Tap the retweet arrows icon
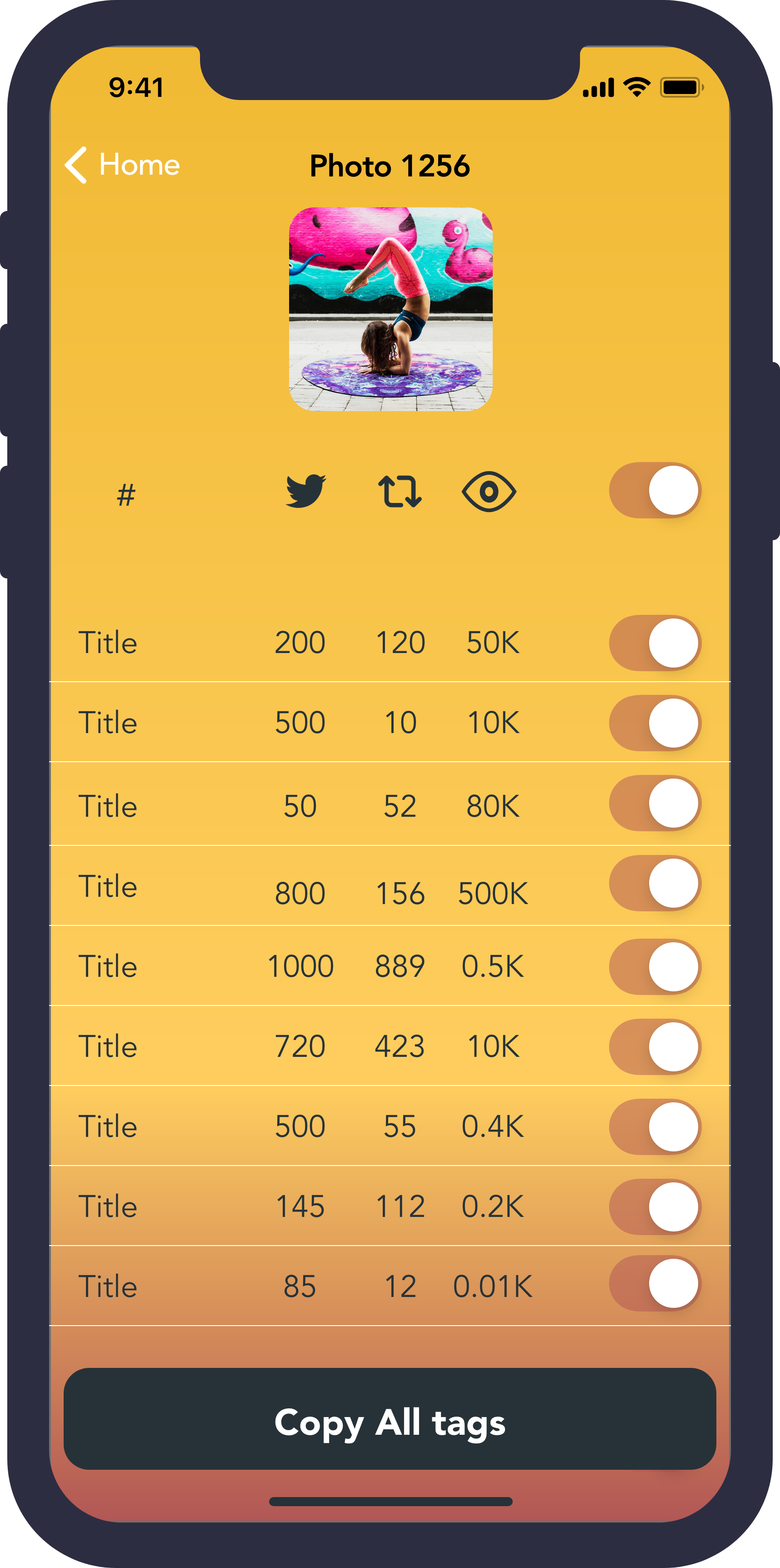The height and width of the screenshot is (1568, 780). pos(400,491)
